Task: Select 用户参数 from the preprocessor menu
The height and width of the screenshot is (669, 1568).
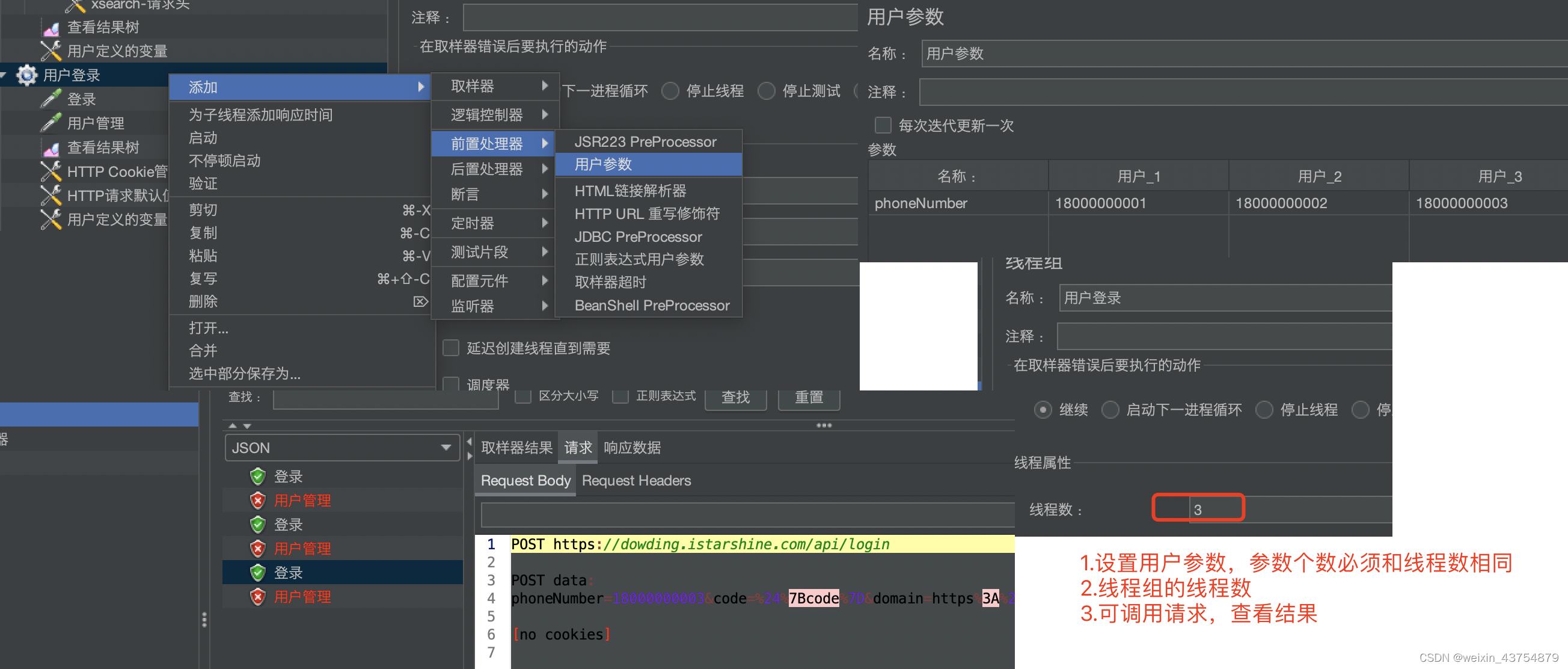Action: [x=604, y=164]
